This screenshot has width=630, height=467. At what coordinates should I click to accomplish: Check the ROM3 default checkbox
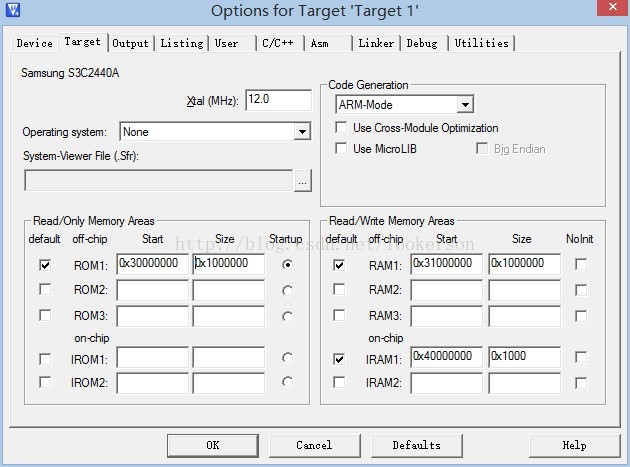point(45,315)
